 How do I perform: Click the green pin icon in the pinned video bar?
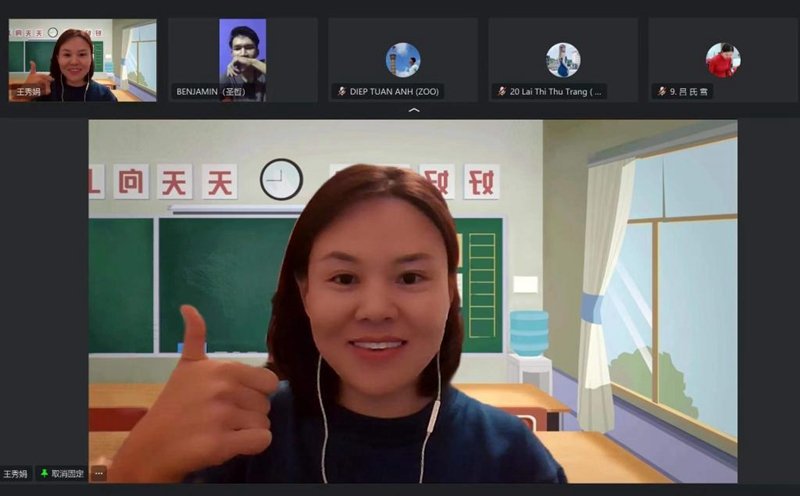pos(44,474)
